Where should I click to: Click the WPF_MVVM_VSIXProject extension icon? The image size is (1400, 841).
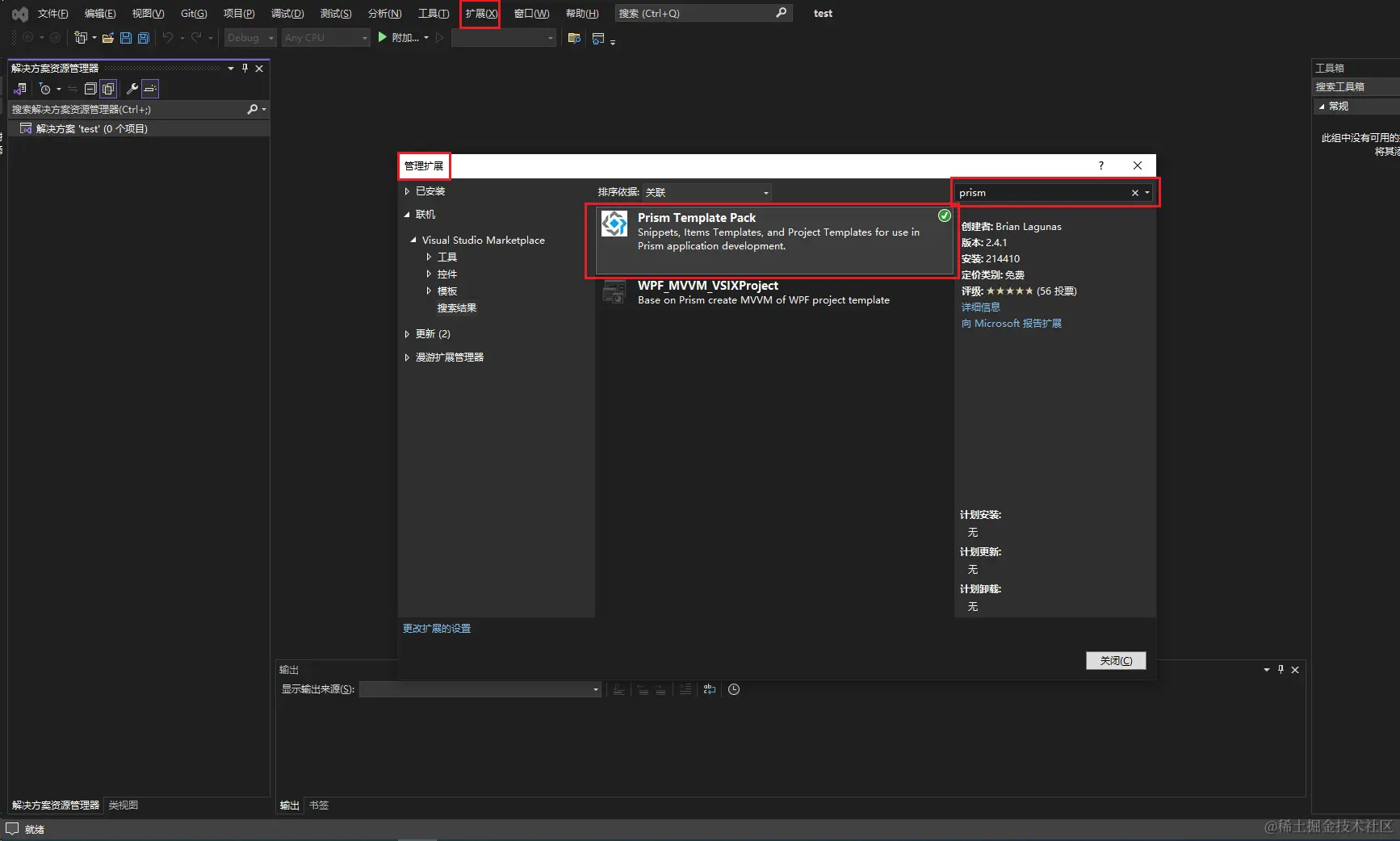pos(614,292)
